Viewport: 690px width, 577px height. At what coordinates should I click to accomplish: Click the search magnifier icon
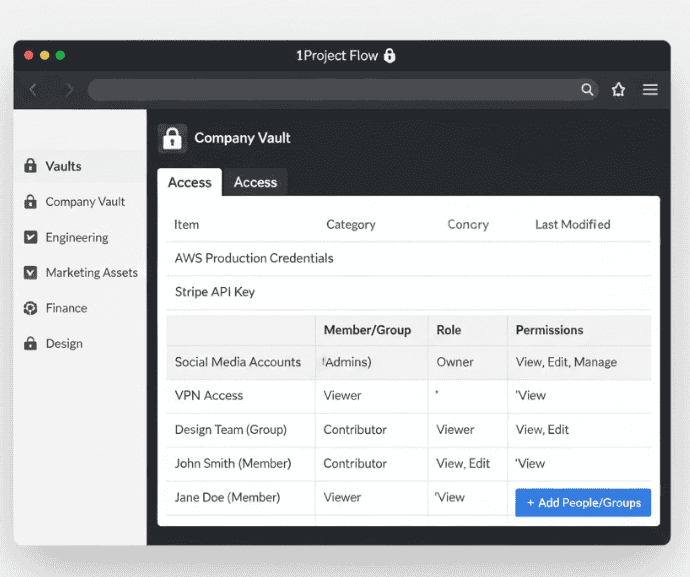pos(587,90)
